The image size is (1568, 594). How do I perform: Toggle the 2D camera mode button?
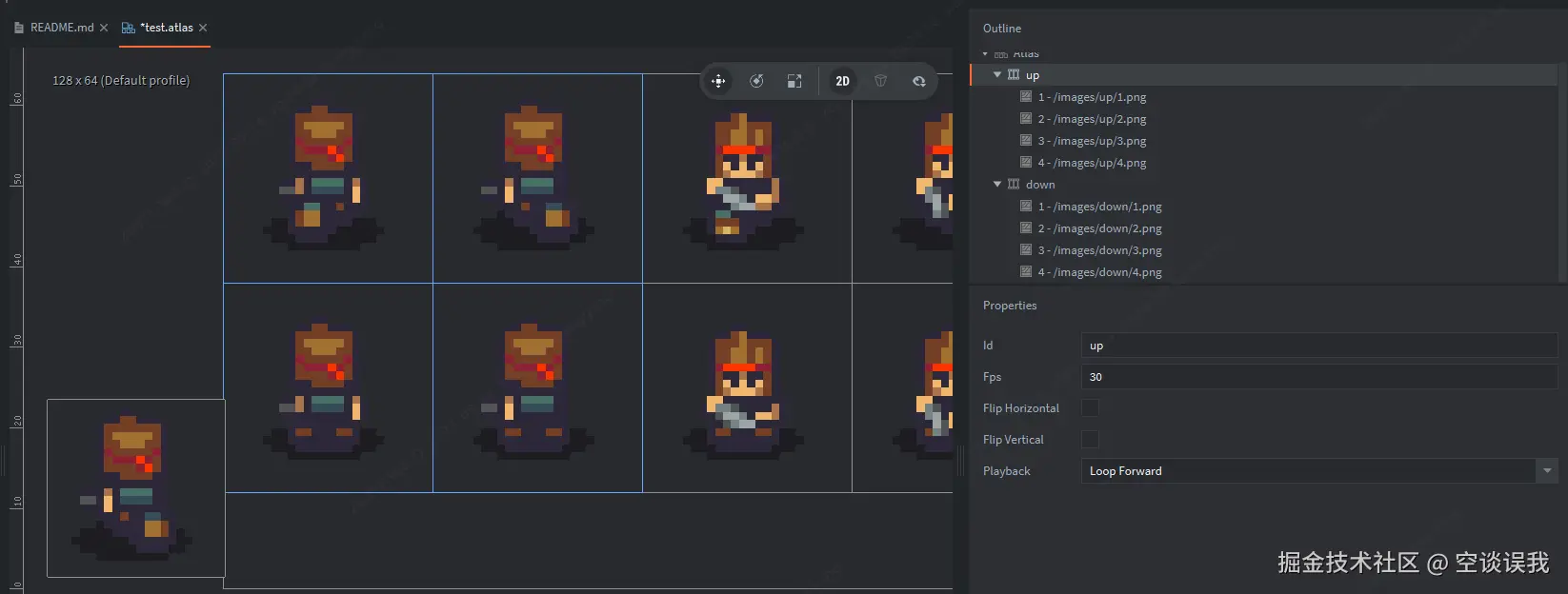coord(842,81)
